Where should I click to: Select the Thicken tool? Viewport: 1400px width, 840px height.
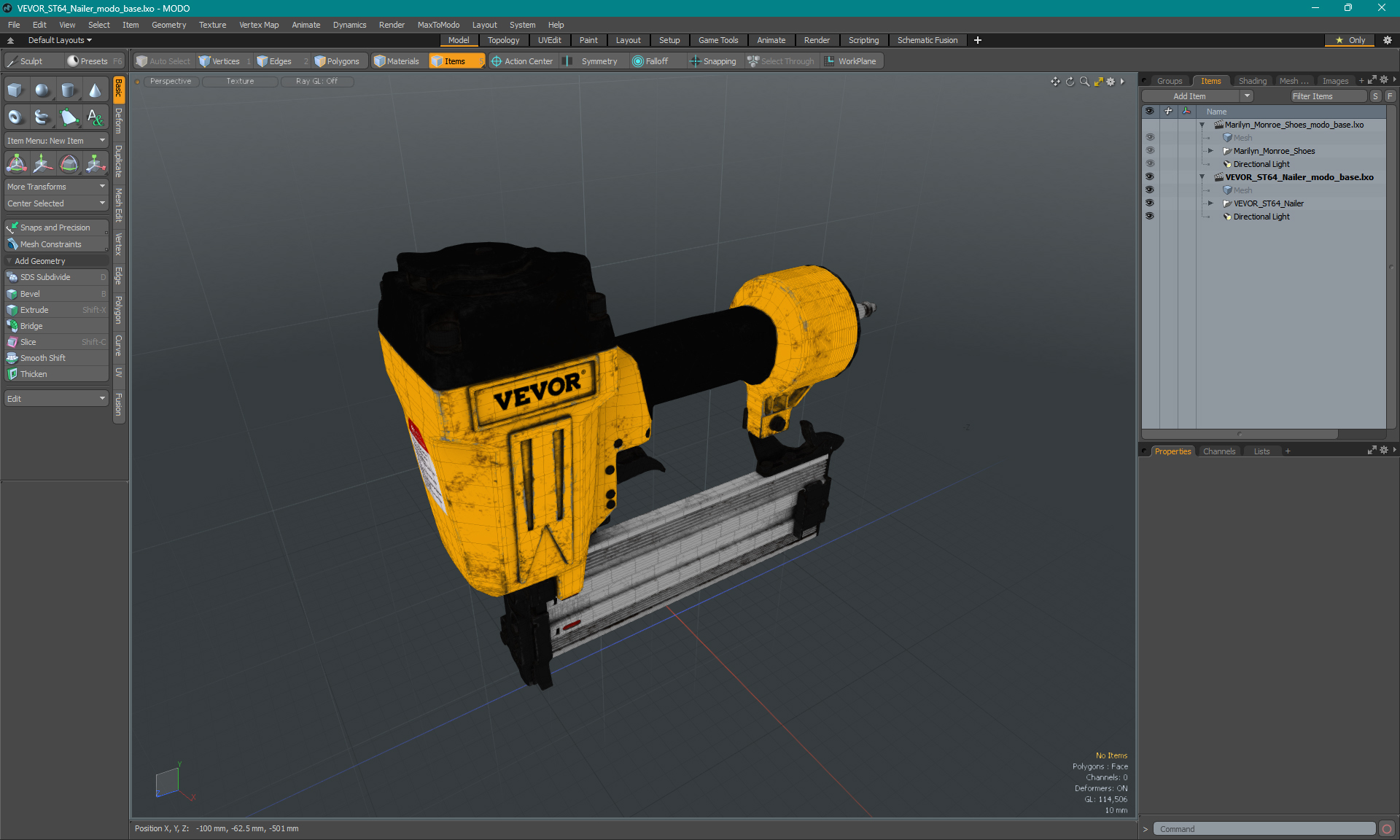point(56,374)
